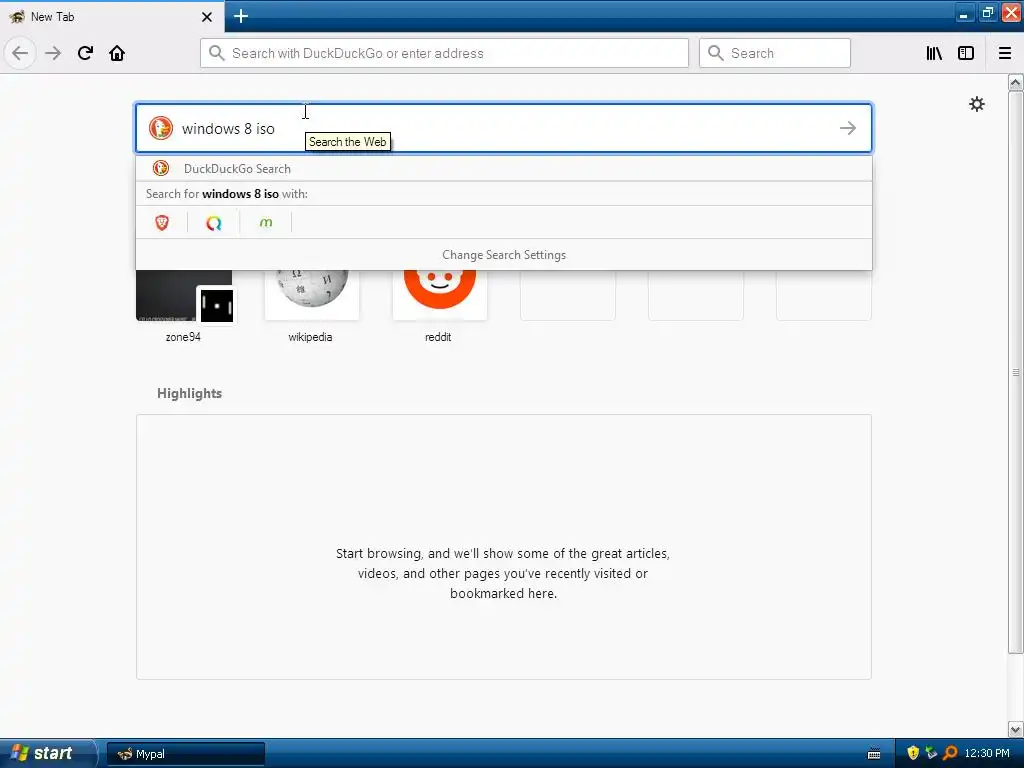Click into the 'windows 8 iso' search field

point(504,128)
